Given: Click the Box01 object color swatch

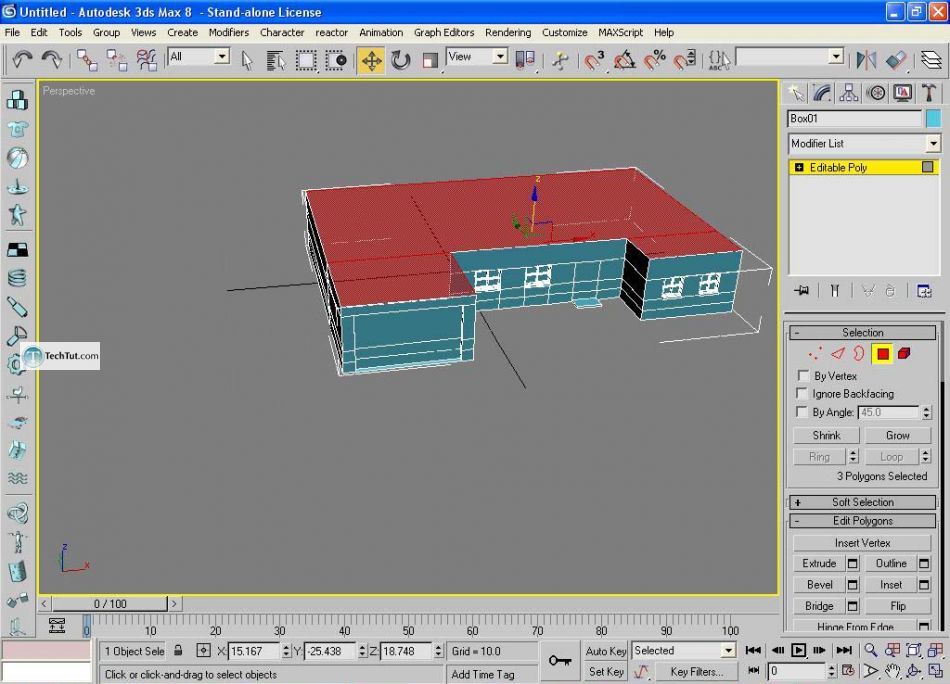Looking at the screenshot, I should [x=933, y=118].
